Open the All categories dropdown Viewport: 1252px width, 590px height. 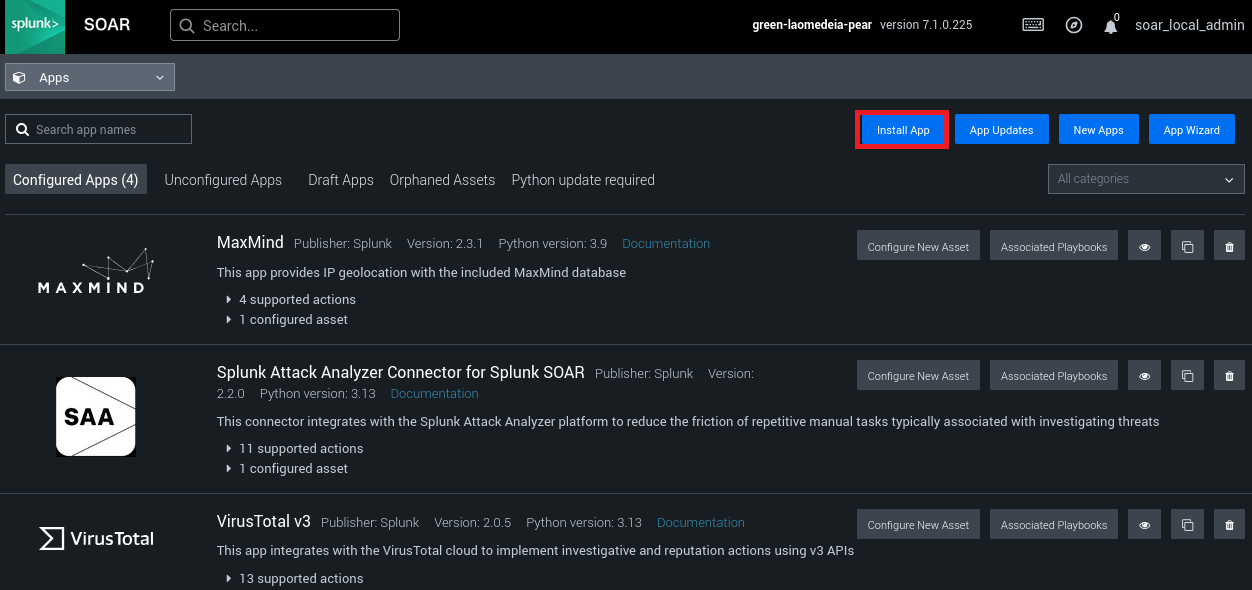pos(1145,179)
